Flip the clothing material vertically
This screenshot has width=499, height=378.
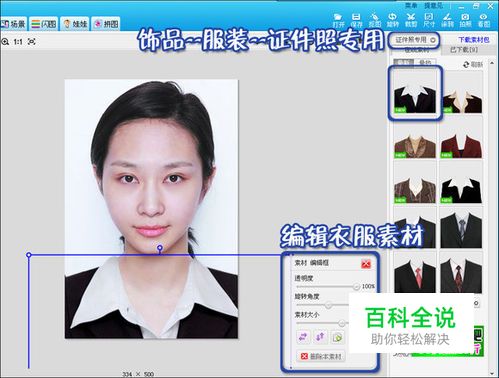(320, 337)
